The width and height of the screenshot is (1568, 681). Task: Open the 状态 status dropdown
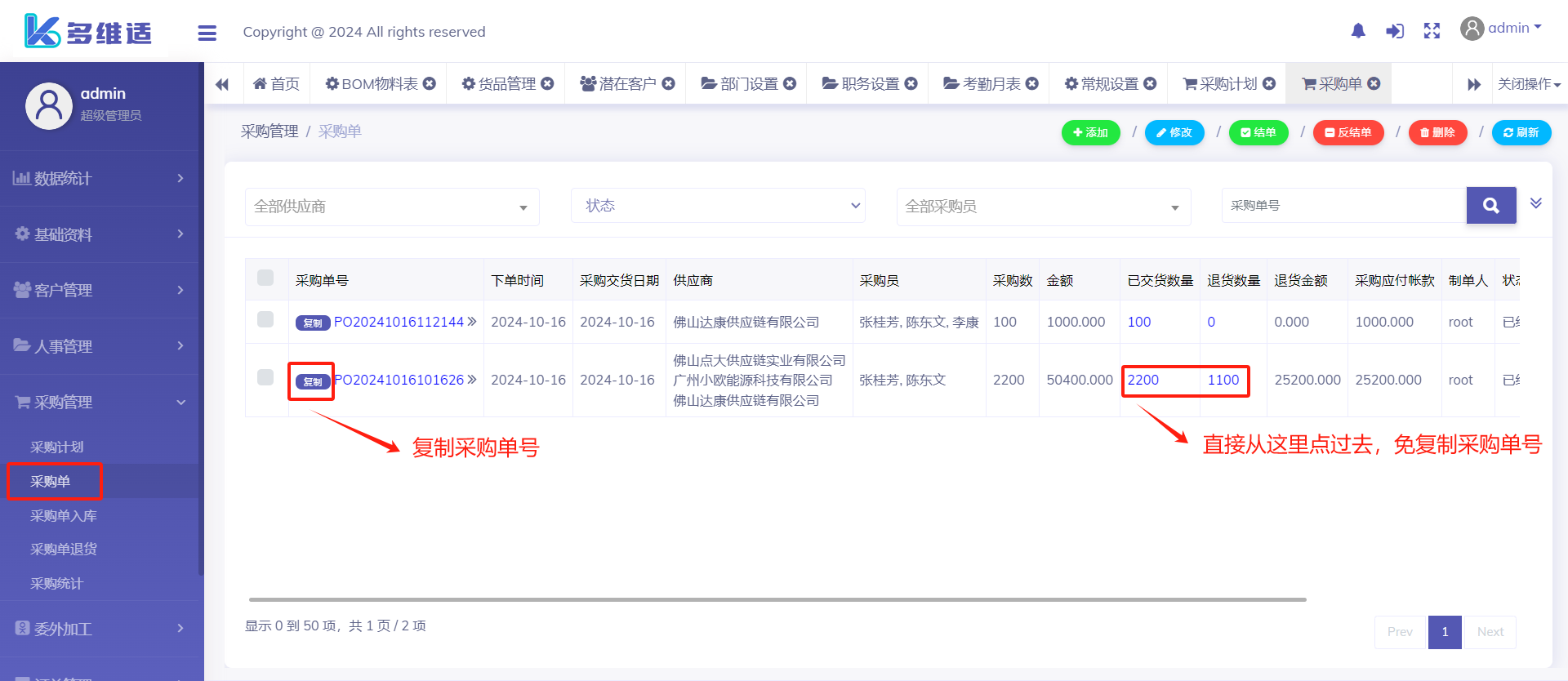click(x=717, y=206)
